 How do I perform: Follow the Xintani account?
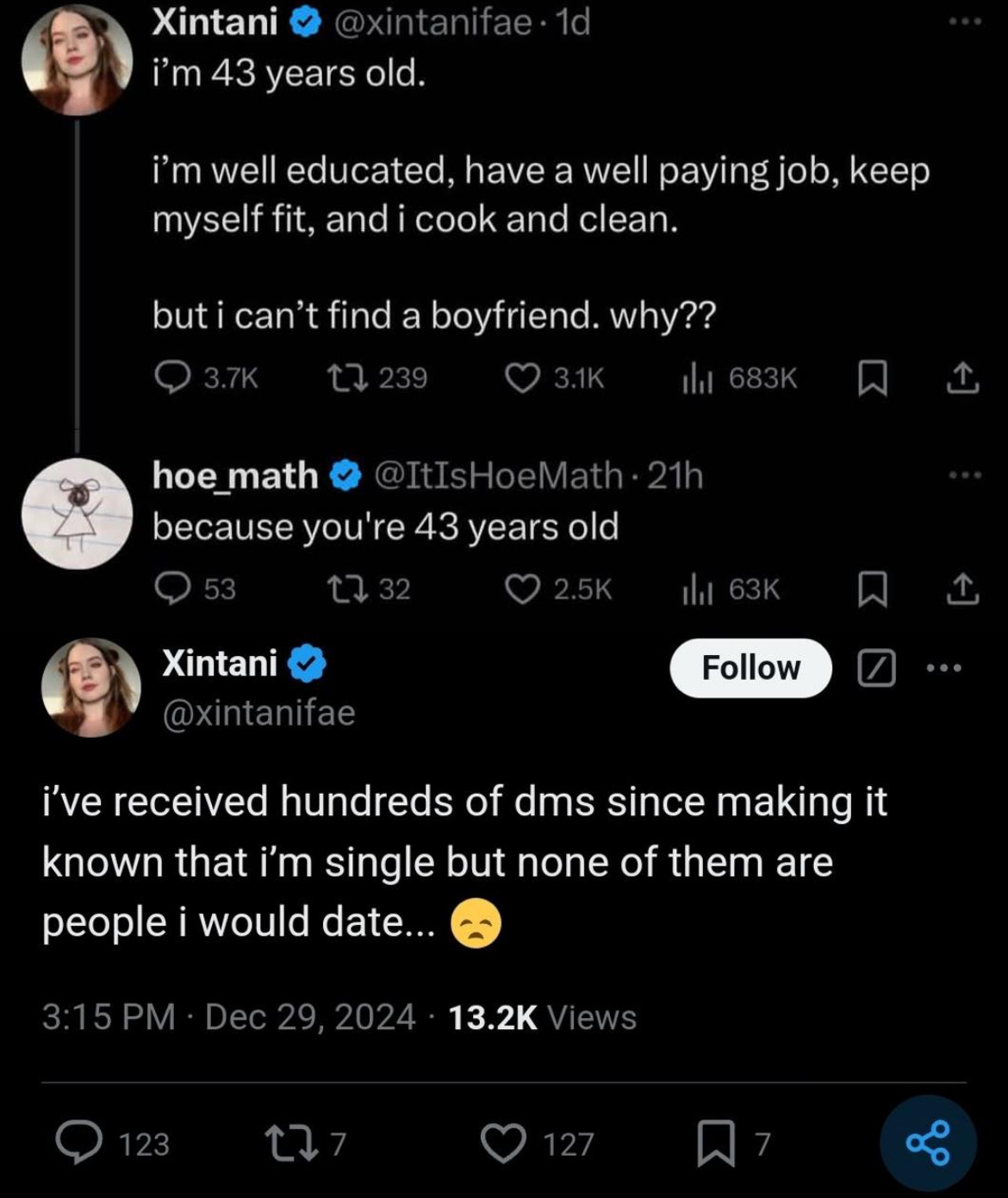(750, 668)
